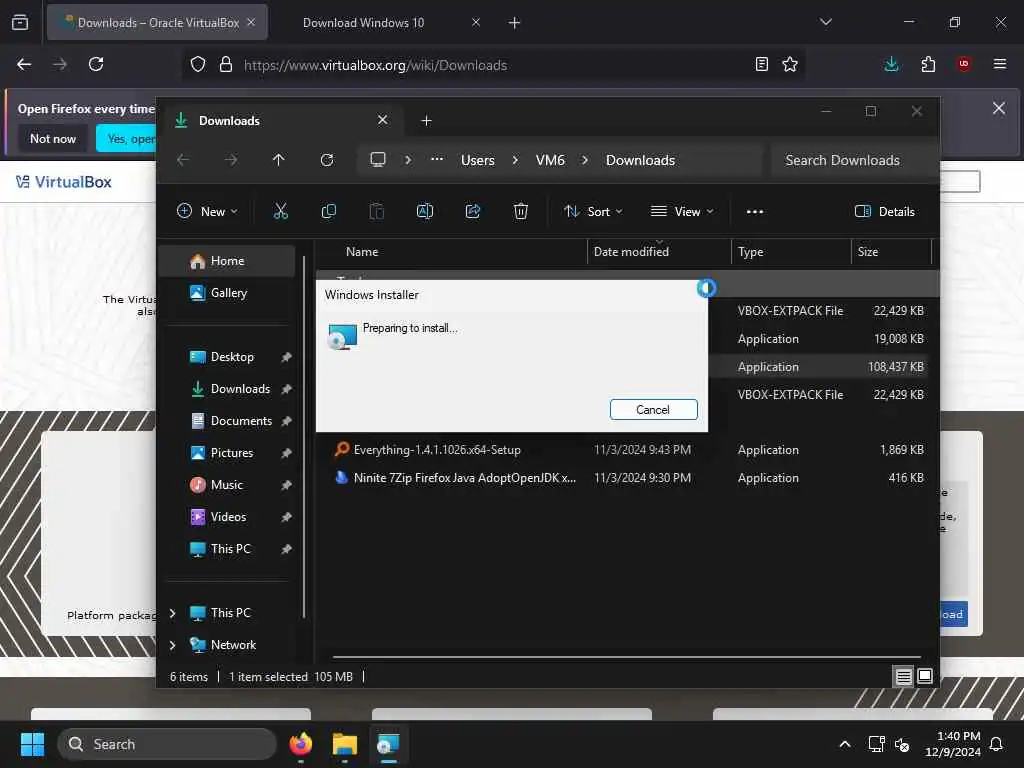Add a new Explorer tab with plus
Image resolution: width=1024 pixels, height=768 pixels.
[426, 121]
